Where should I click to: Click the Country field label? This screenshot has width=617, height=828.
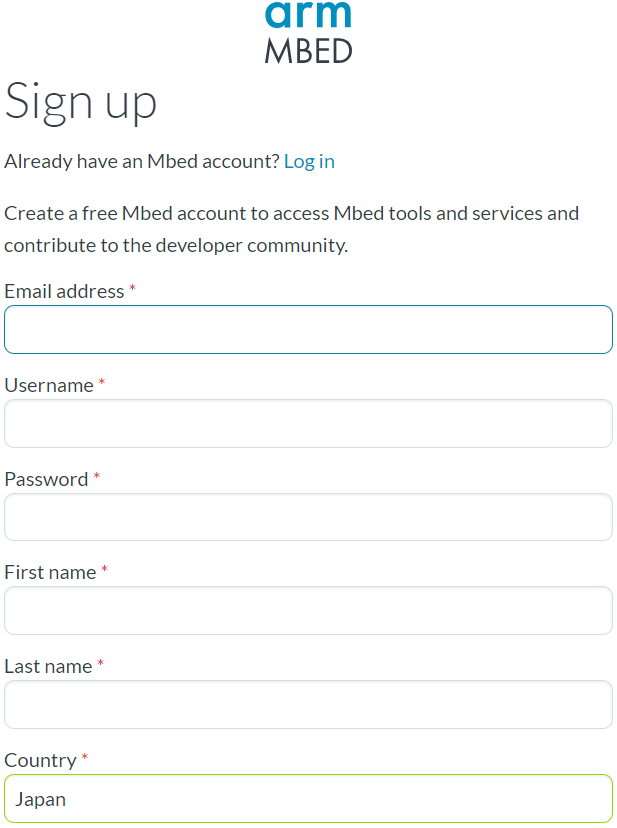[x=40, y=760]
